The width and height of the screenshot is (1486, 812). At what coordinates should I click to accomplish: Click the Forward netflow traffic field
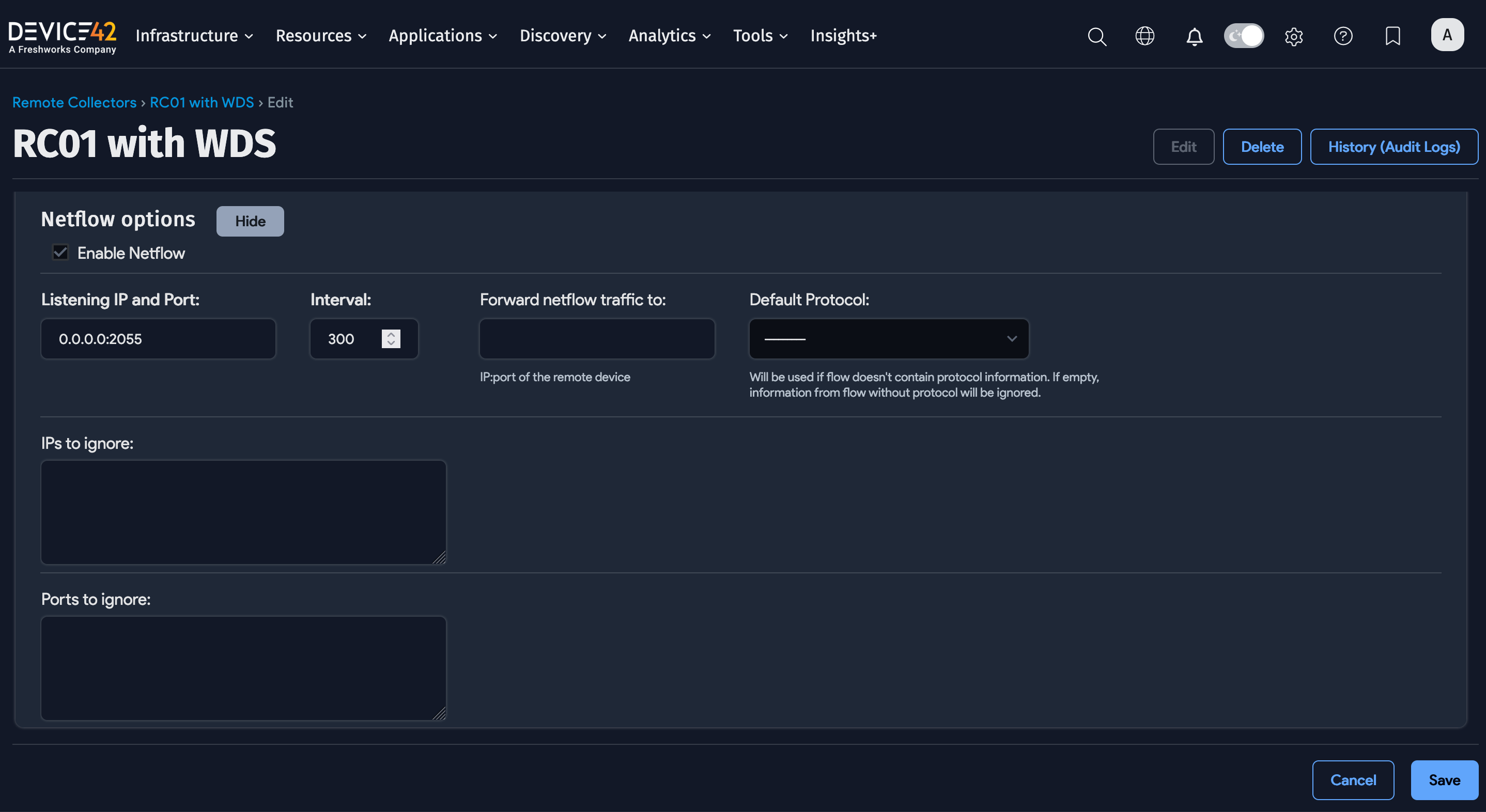pyautogui.click(x=596, y=338)
